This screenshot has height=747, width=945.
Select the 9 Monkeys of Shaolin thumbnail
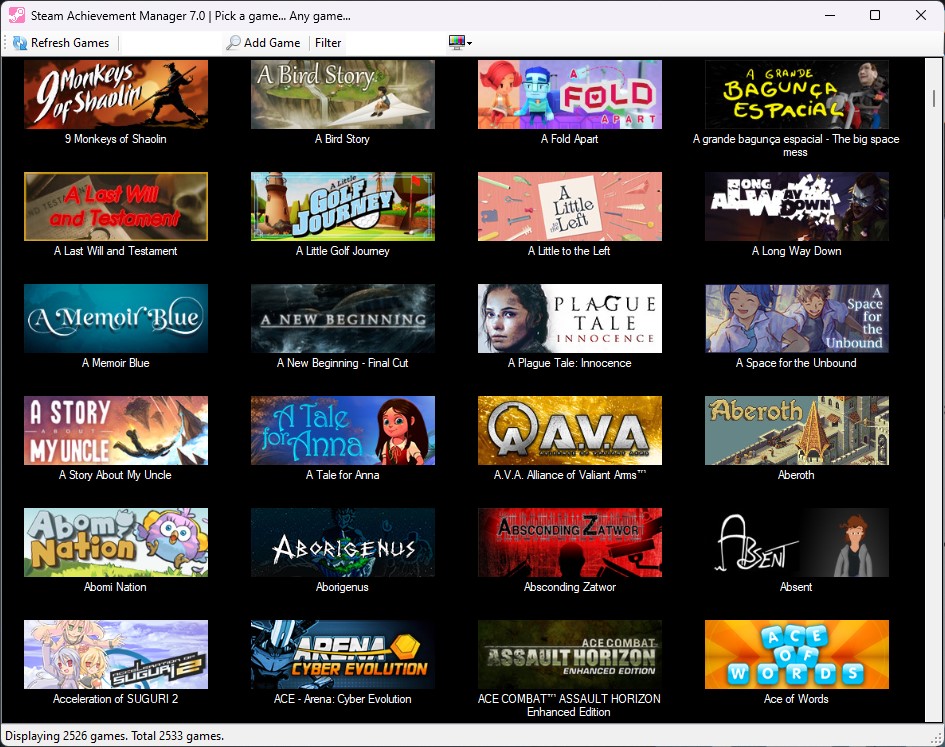click(x=116, y=94)
